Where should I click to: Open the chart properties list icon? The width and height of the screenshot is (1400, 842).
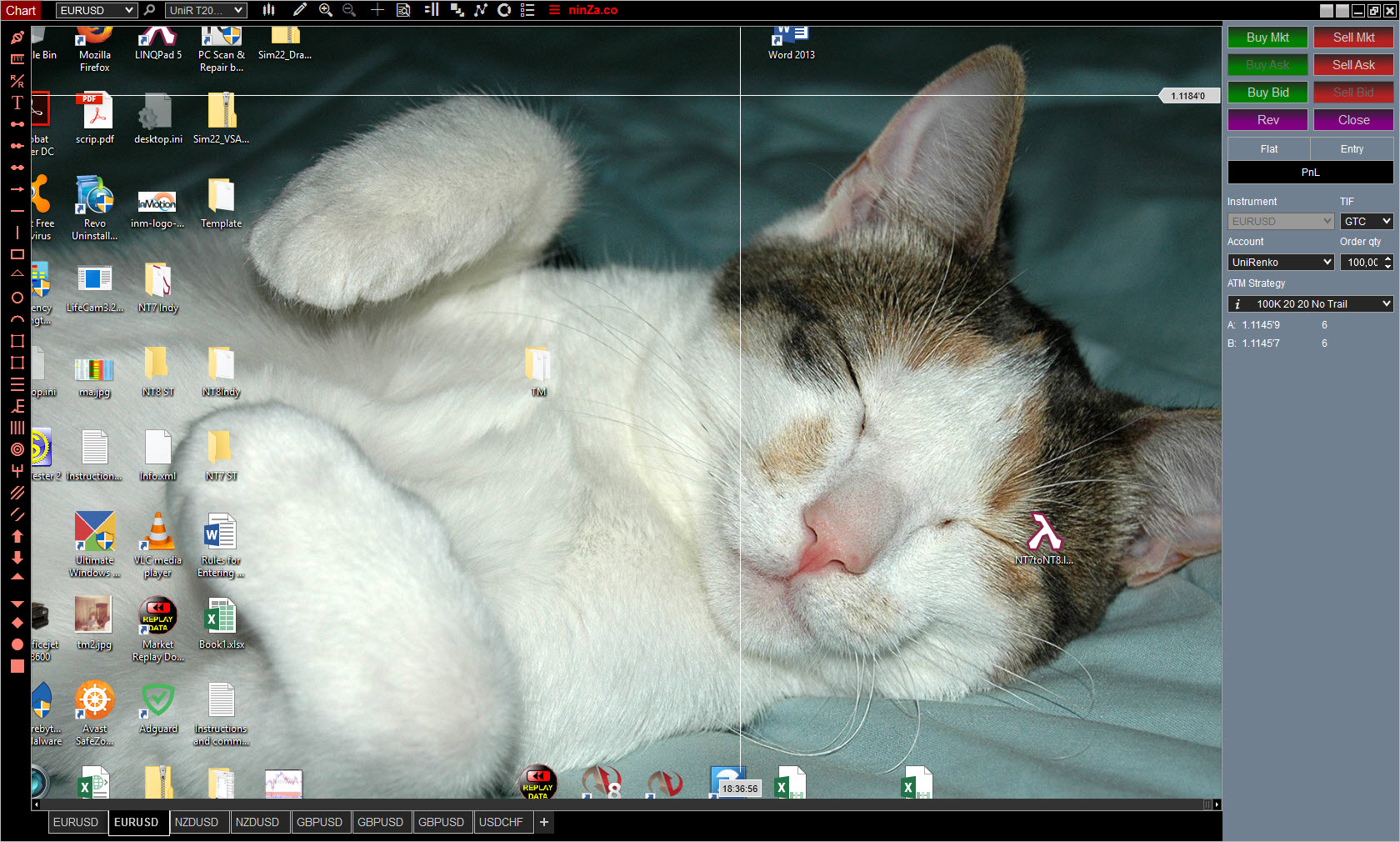pyautogui.click(x=527, y=10)
